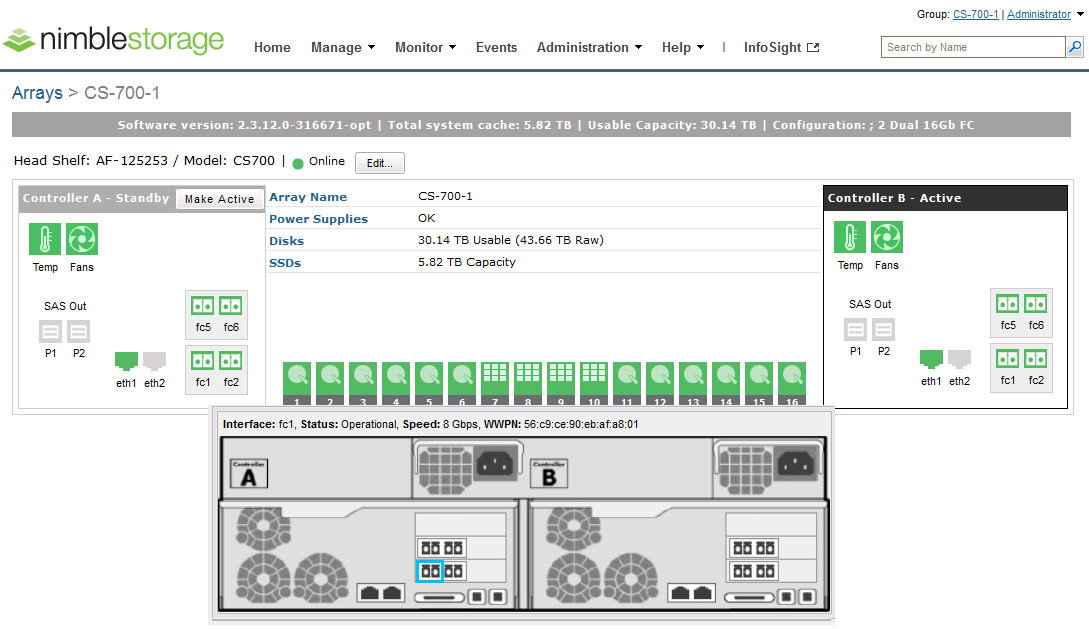1089x629 pixels.
Task: Expand the user dropdown arrow near Administrator
Action: (x=1080, y=15)
